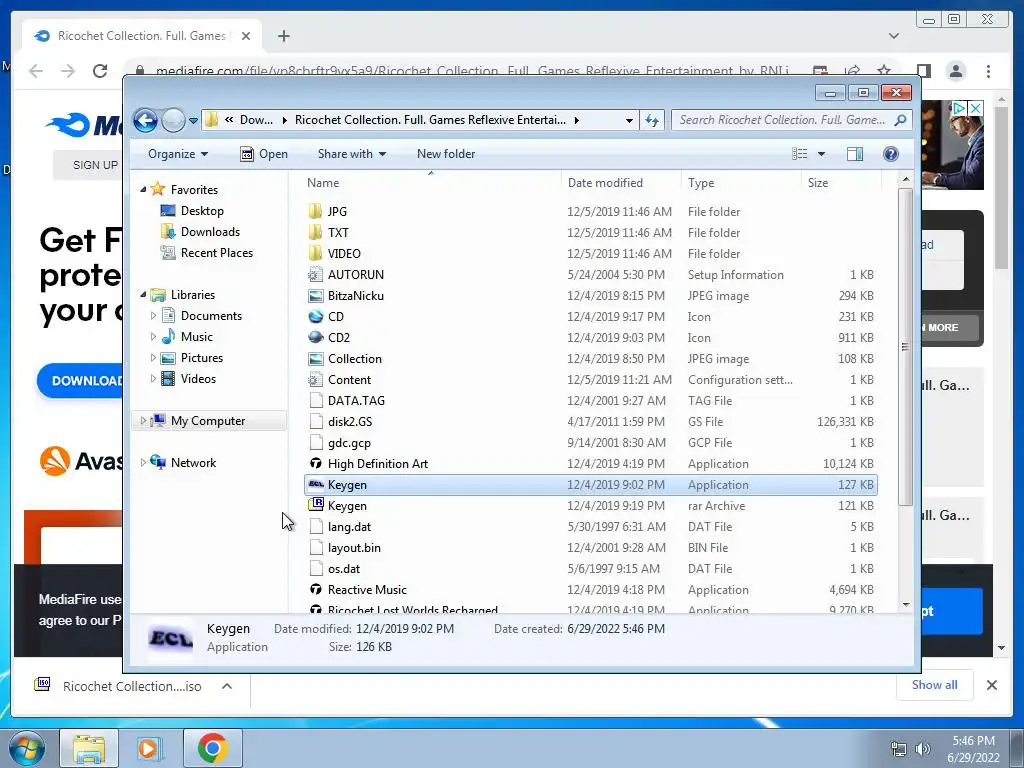Open the downloaded iso item options chevron
The width and height of the screenshot is (1024, 768).
tap(227, 686)
